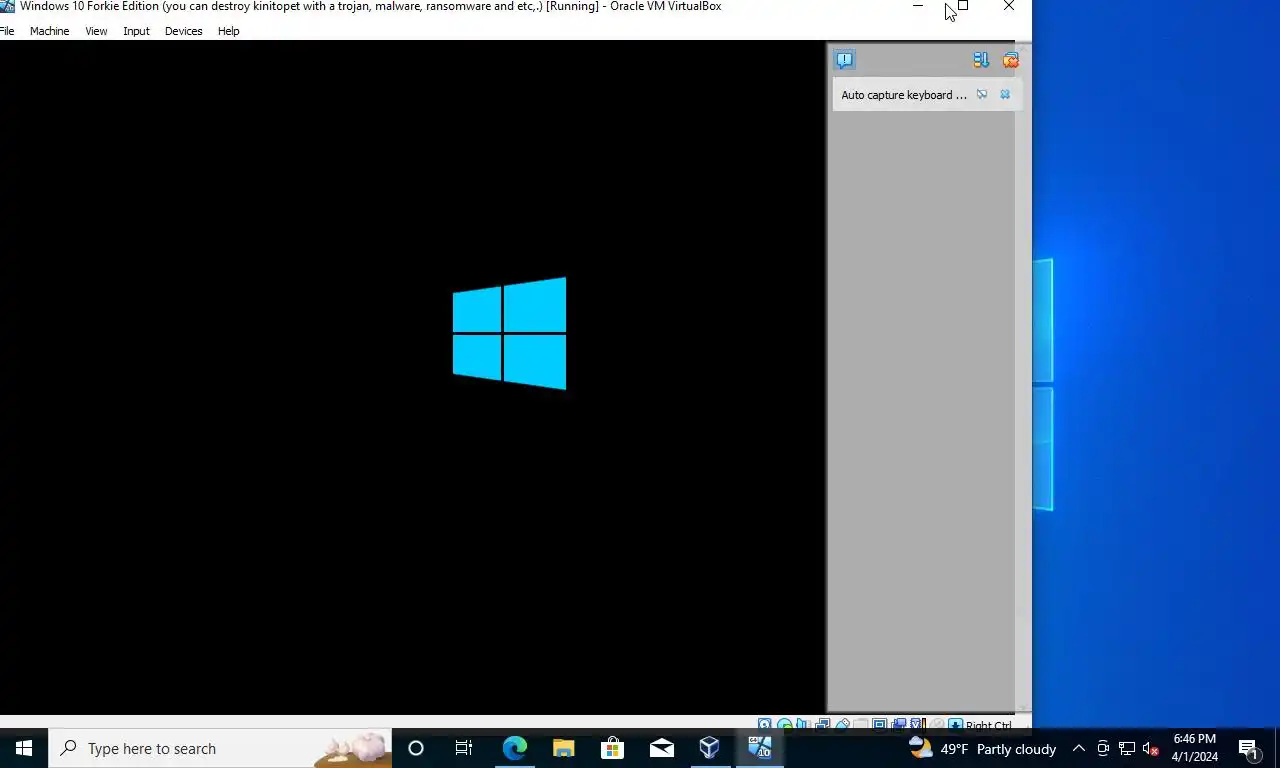This screenshot has width=1280, height=768.
Task: Click the USB devices status icon
Action: pyautogui.click(x=842, y=725)
